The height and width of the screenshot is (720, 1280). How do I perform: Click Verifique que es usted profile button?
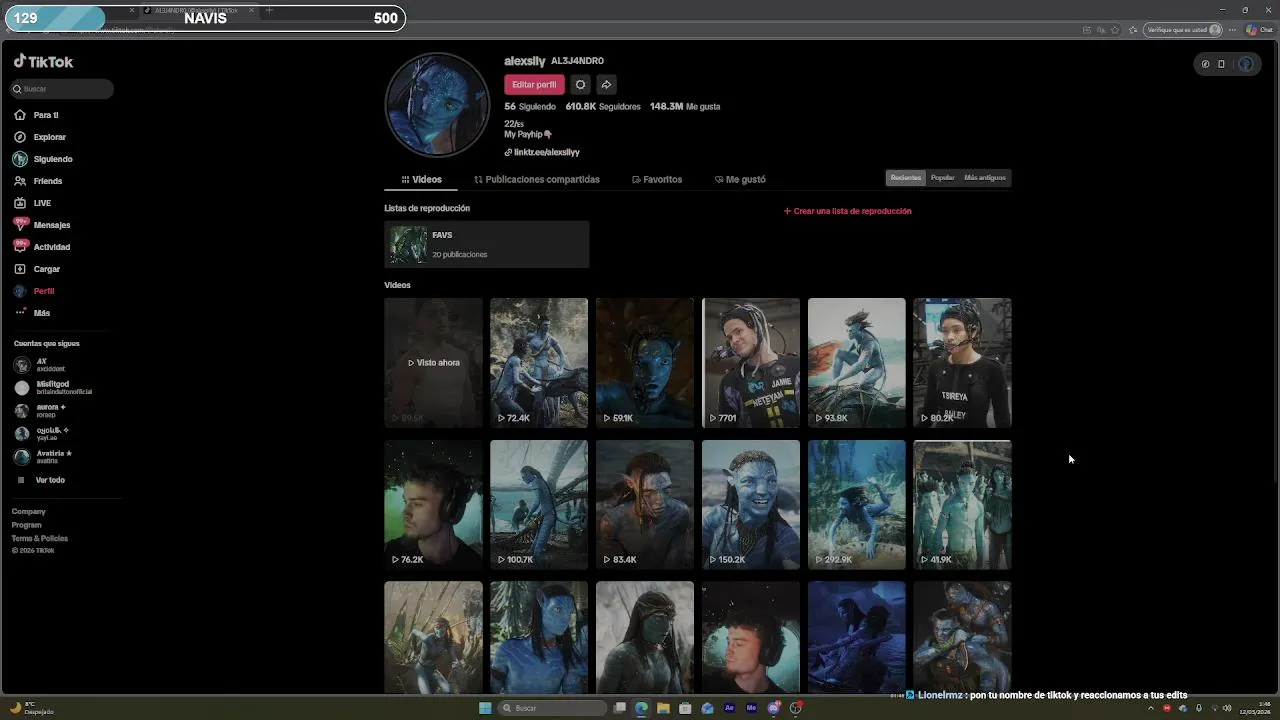pos(1184,30)
